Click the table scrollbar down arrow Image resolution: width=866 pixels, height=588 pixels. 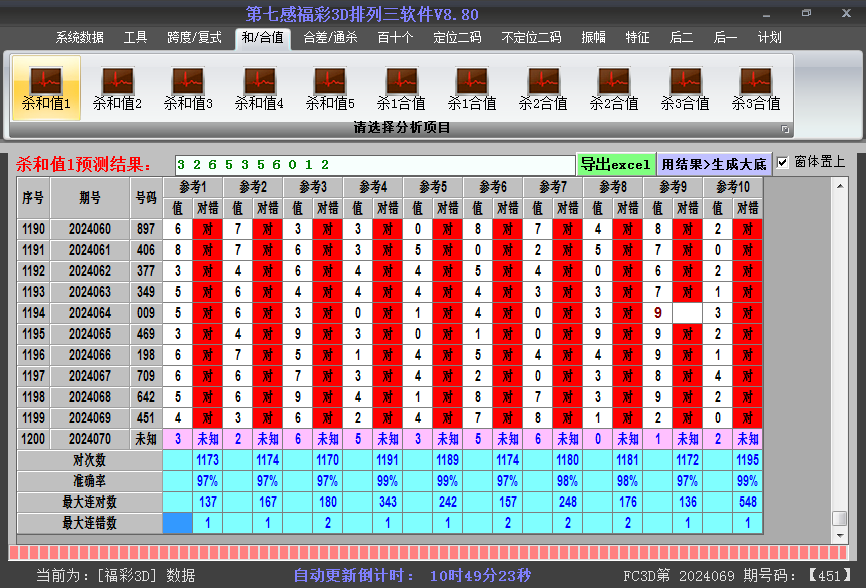click(x=839, y=536)
